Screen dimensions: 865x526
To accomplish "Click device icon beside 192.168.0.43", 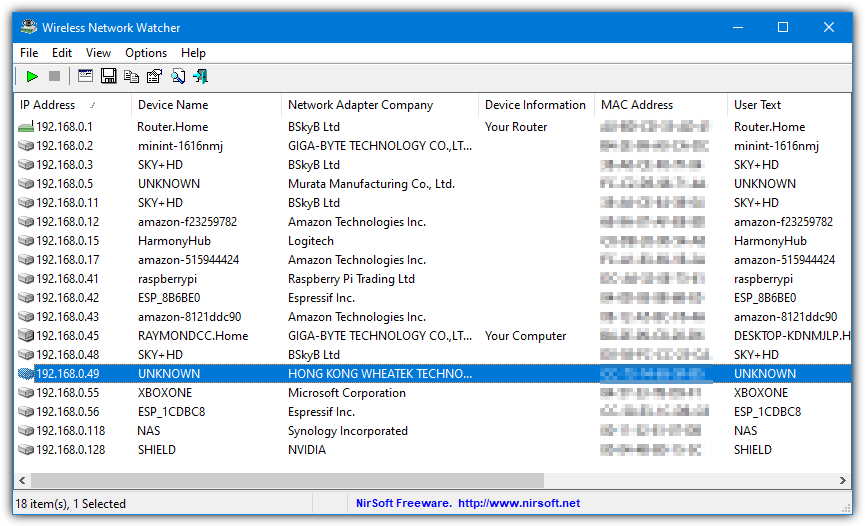I will pyautogui.click(x=26, y=317).
